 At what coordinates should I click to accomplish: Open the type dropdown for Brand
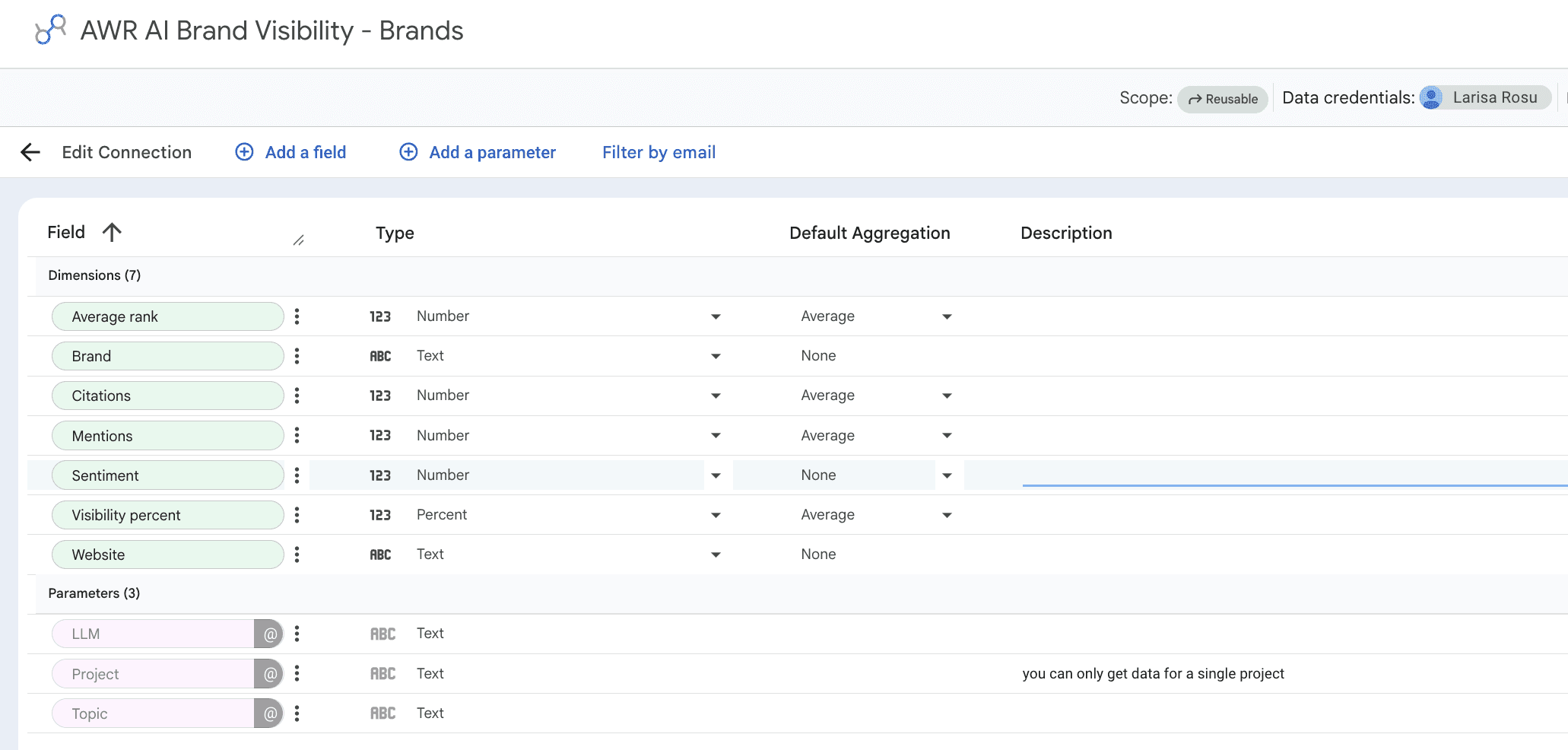pos(716,356)
